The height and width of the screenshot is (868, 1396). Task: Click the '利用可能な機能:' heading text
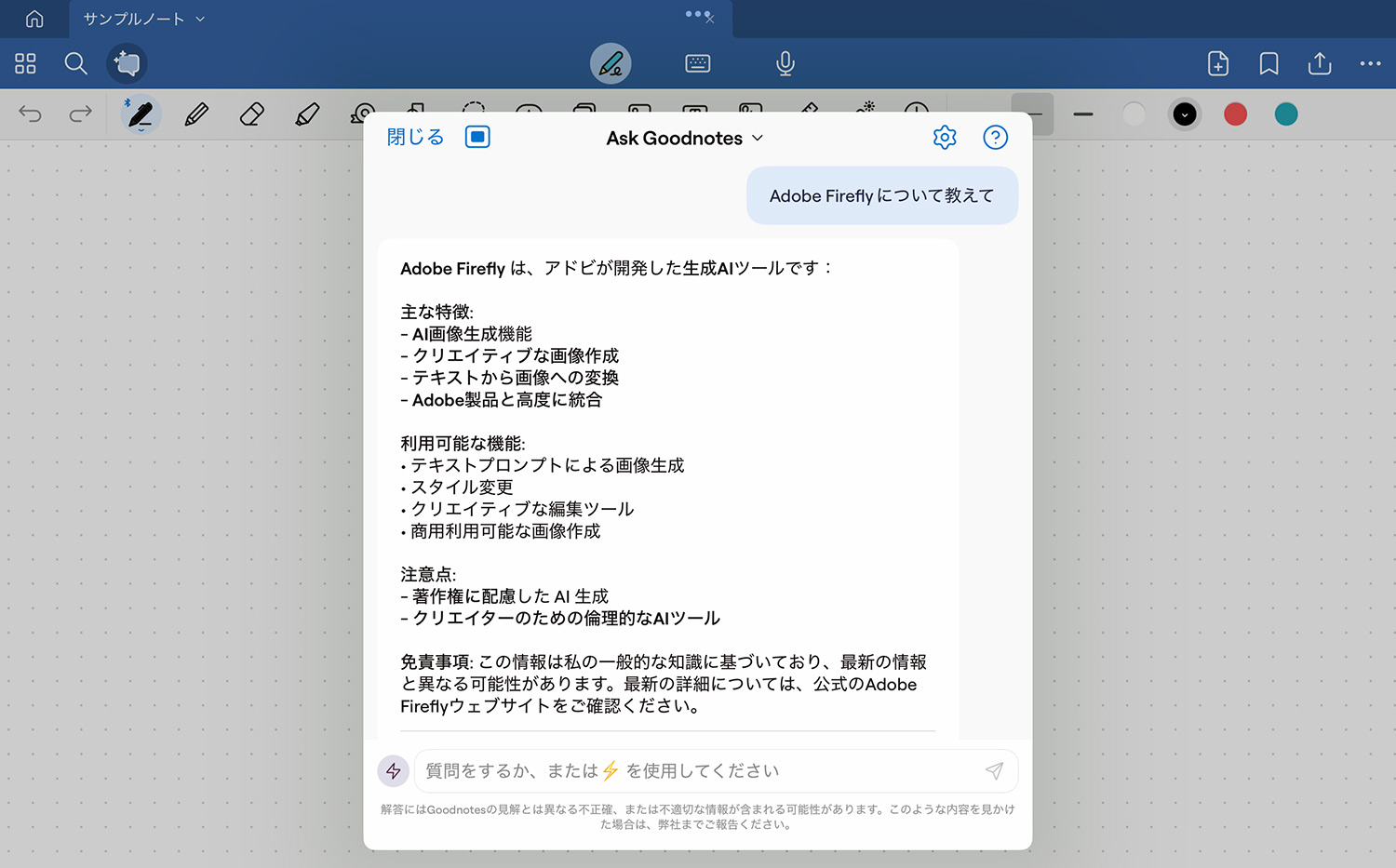click(x=463, y=443)
